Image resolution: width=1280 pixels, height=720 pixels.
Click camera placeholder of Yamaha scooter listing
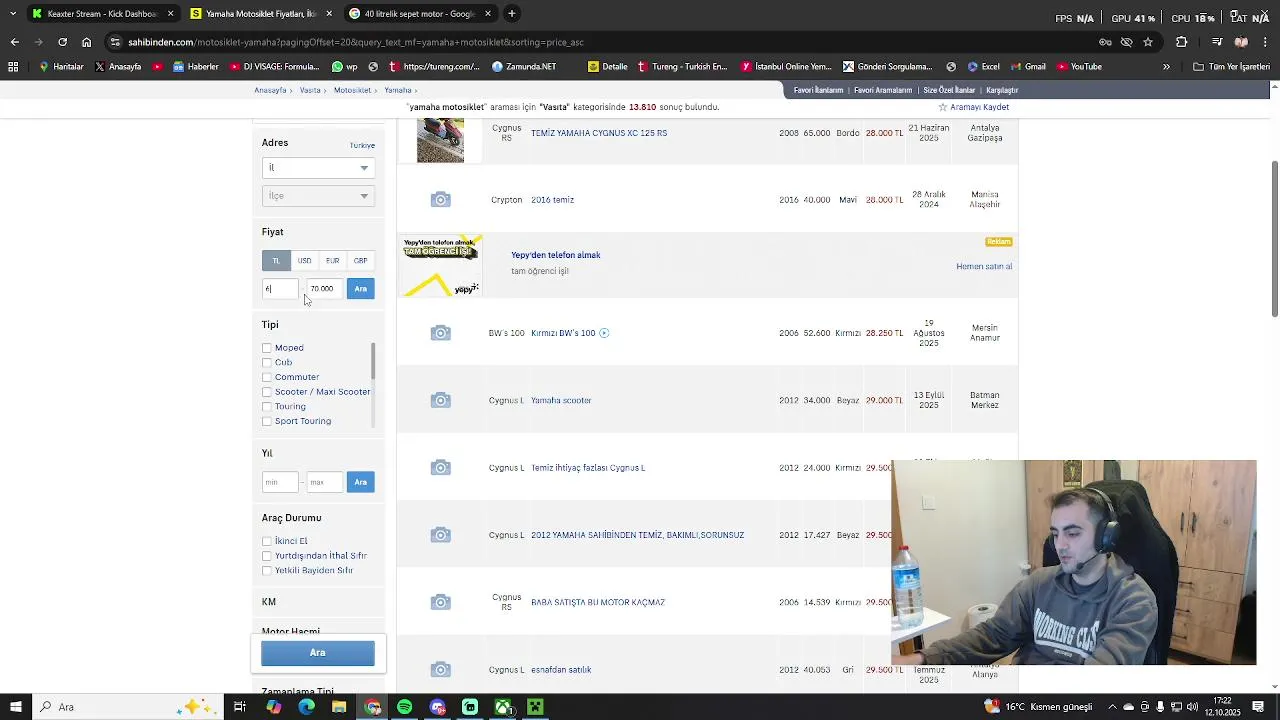tap(440, 400)
